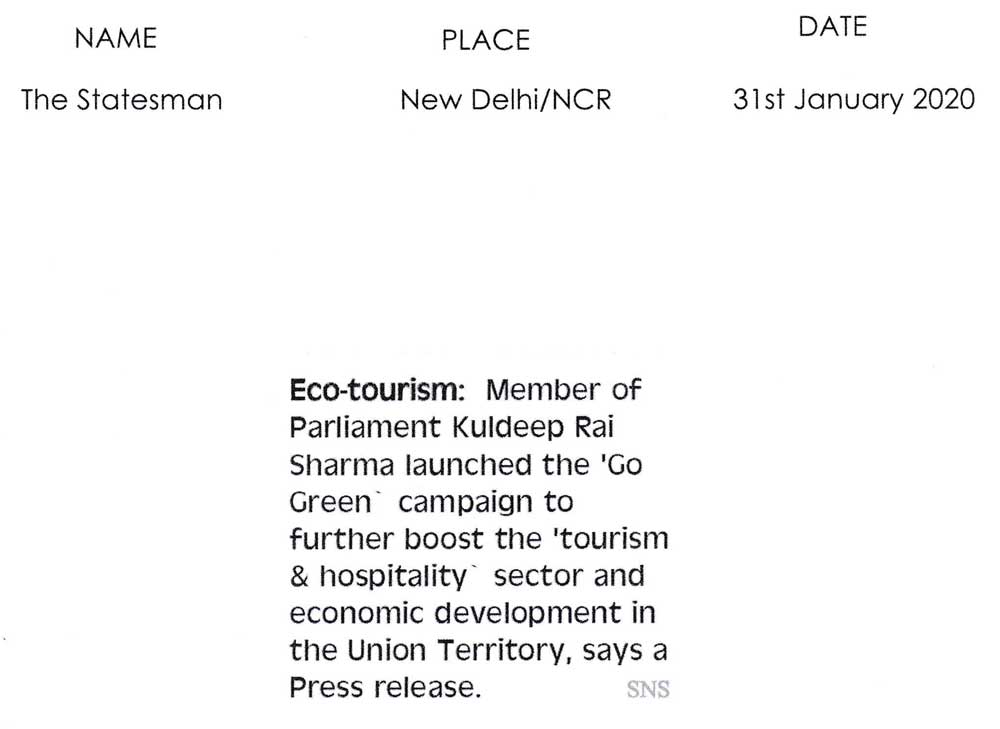Click the word 'Parliament' in the article
This screenshot has width=1000, height=729.
pyautogui.click(x=365, y=427)
